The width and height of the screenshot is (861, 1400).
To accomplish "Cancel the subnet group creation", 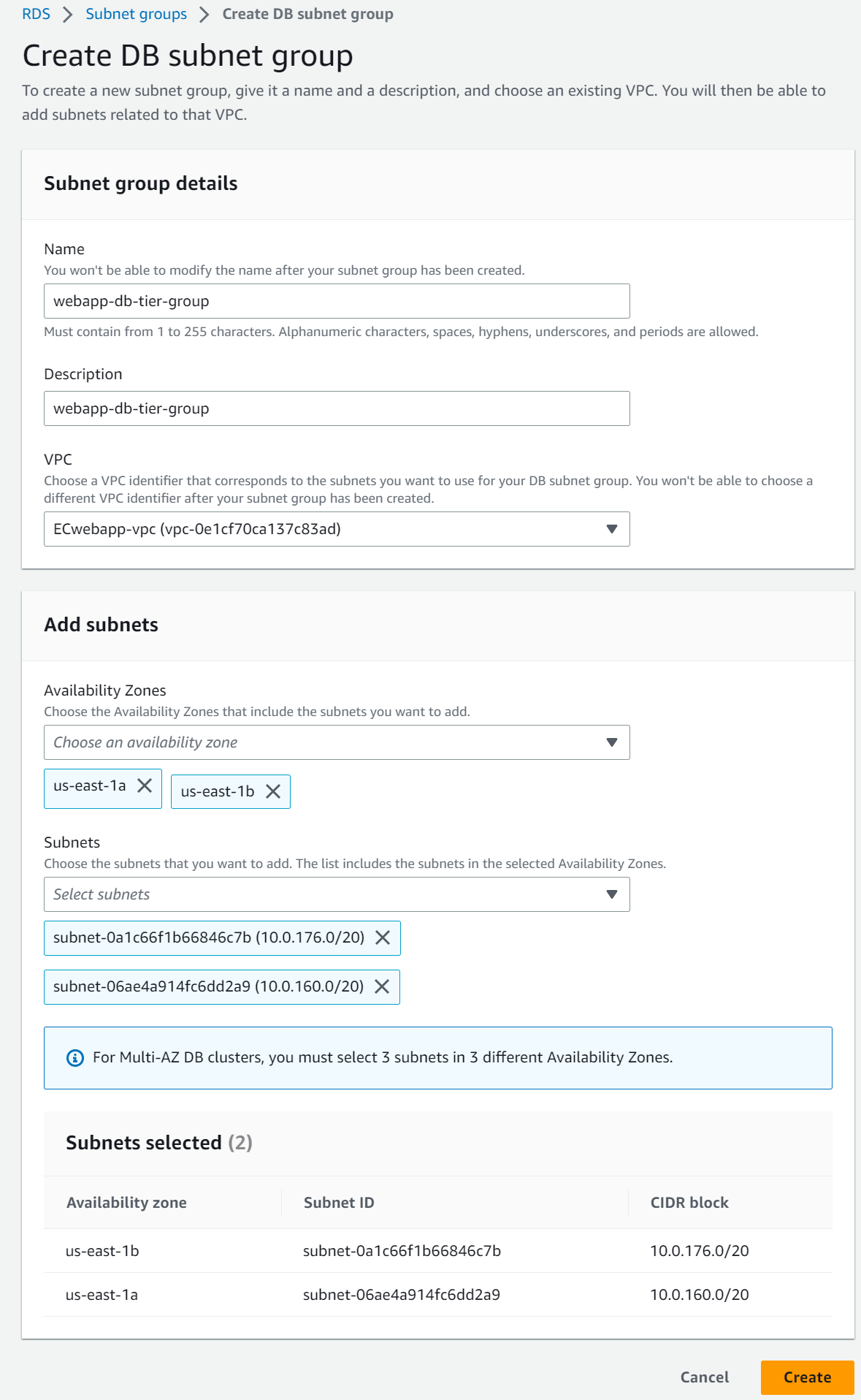I will [704, 1377].
